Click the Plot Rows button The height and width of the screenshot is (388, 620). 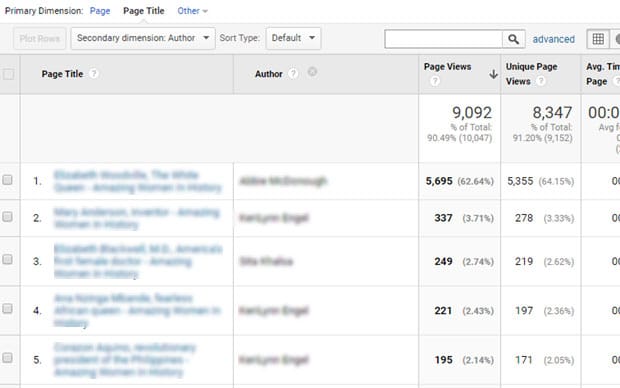pyautogui.click(x=40, y=39)
